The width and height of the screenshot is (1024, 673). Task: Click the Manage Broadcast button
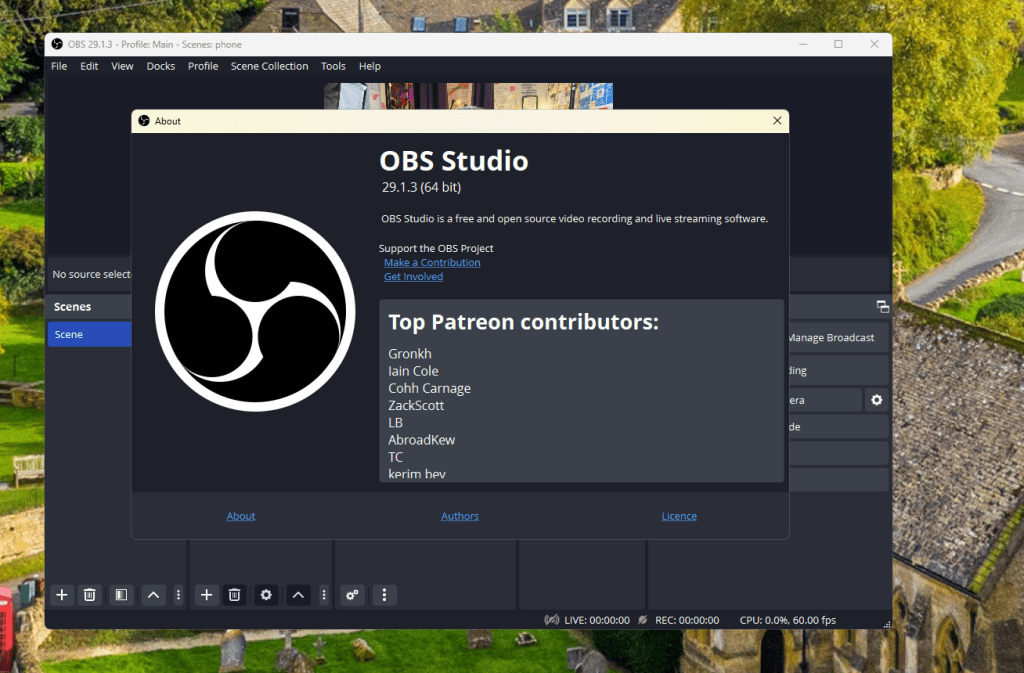coord(839,337)
